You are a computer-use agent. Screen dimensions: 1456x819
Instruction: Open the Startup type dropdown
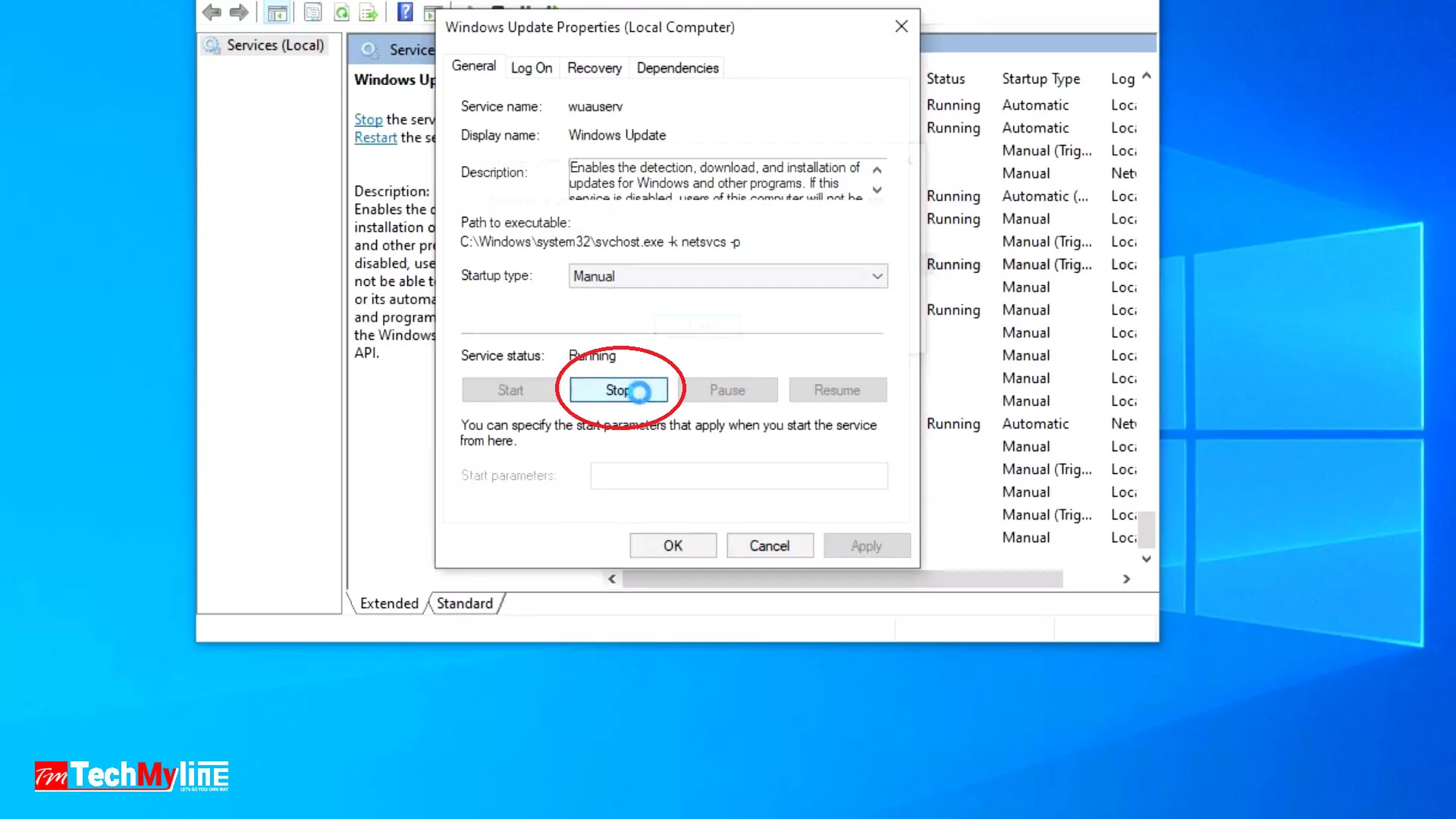(x=727, y=276)
